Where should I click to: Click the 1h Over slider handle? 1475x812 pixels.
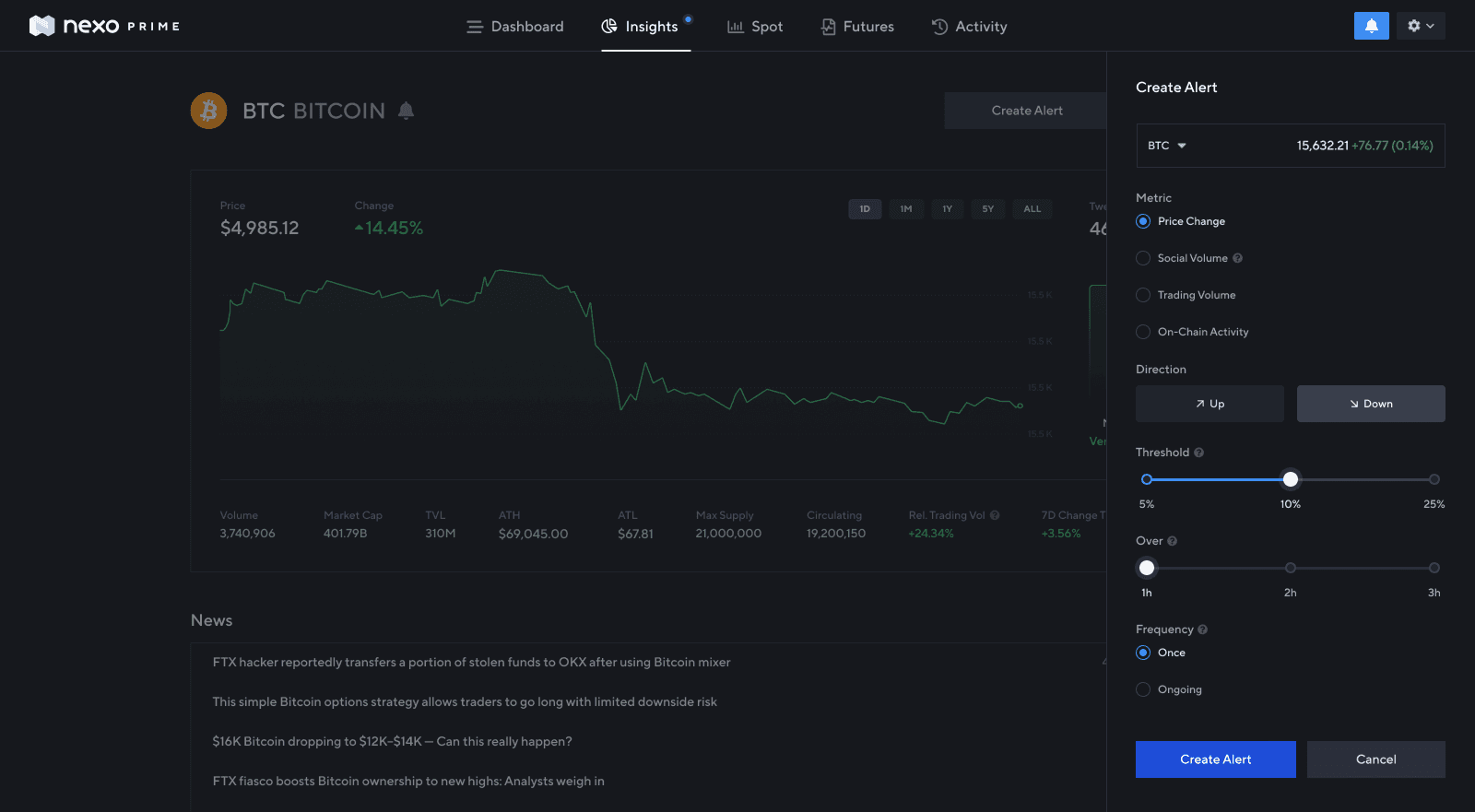[1147, 568]
